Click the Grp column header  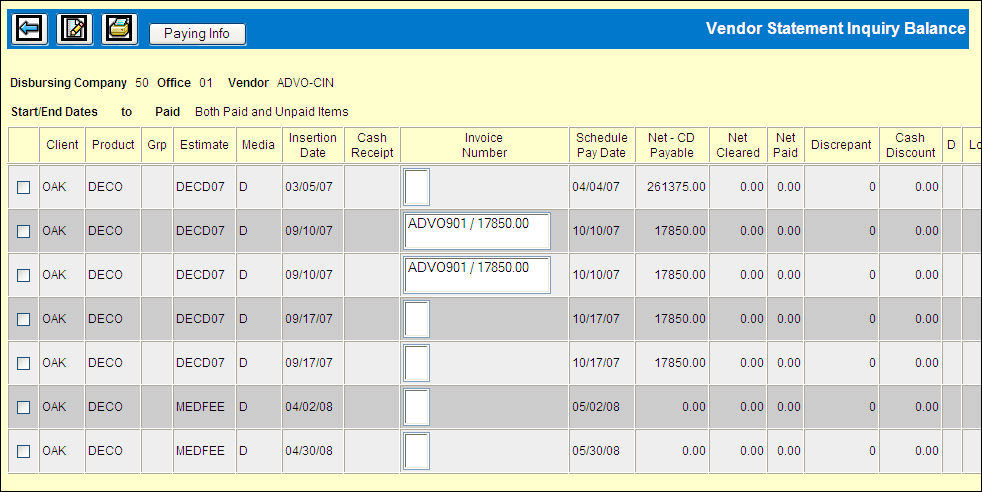coord(157,145)
